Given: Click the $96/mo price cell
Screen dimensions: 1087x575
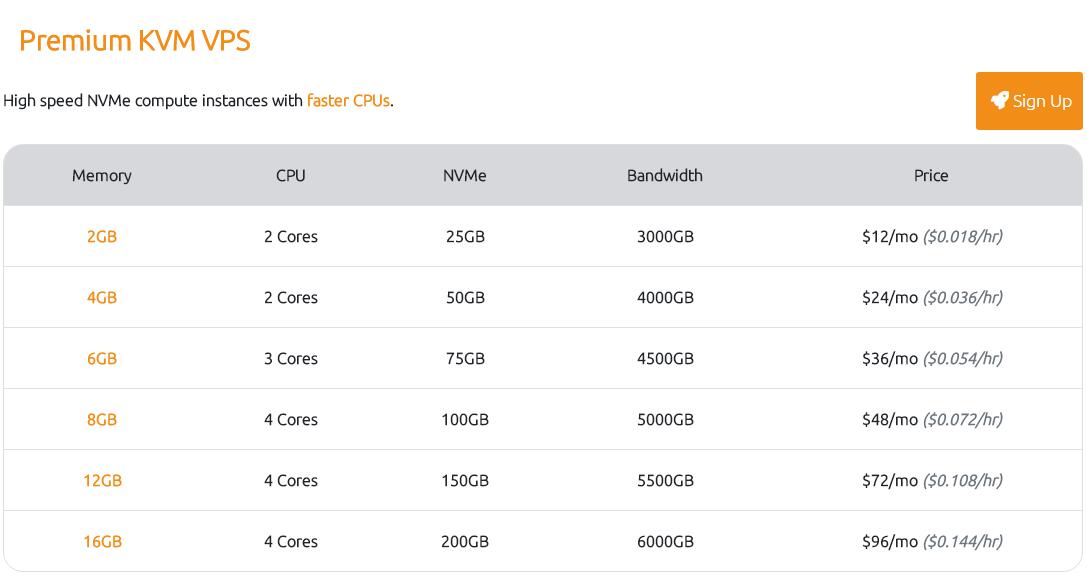Looking at the screenshot, I should [x=931, y=542].
